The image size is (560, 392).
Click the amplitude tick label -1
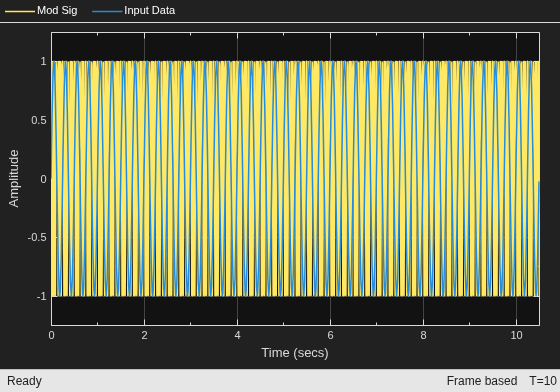(x=41, y=296)
